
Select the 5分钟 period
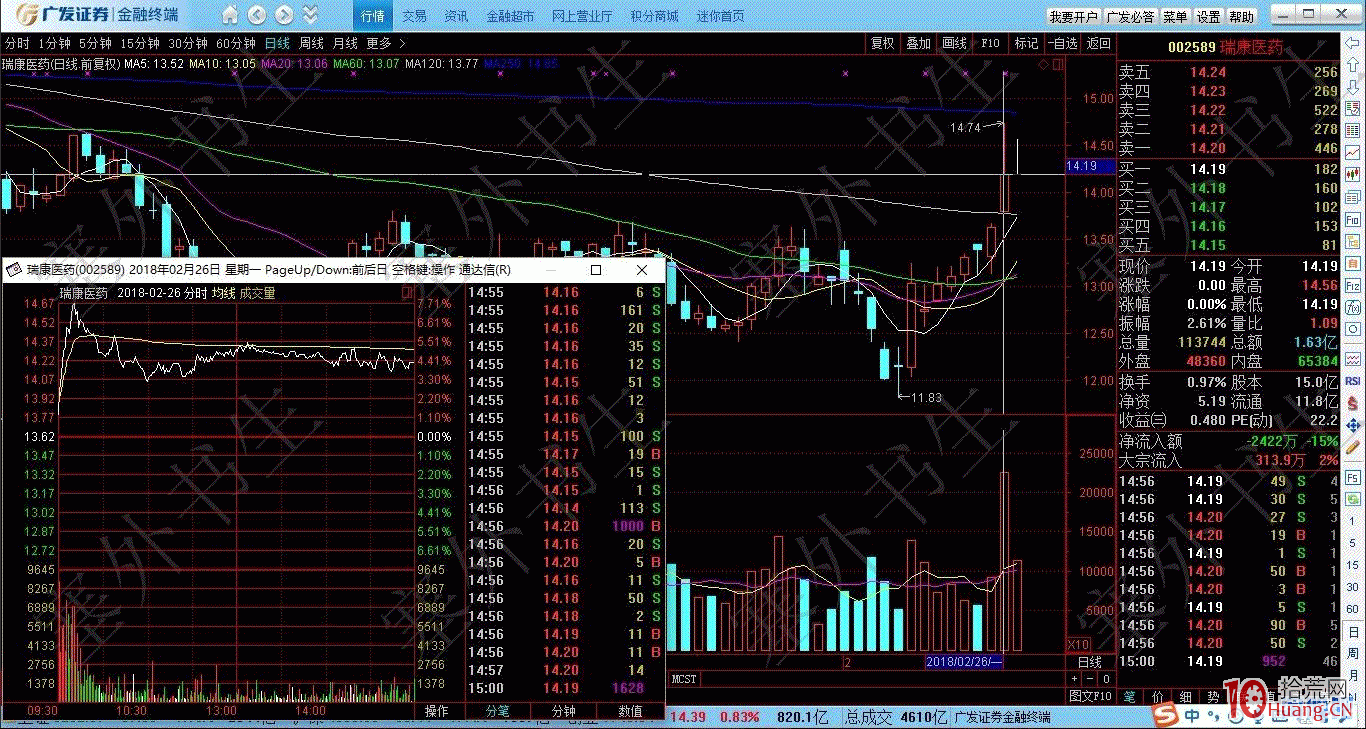pyautogui.click(x=94, y=44)
